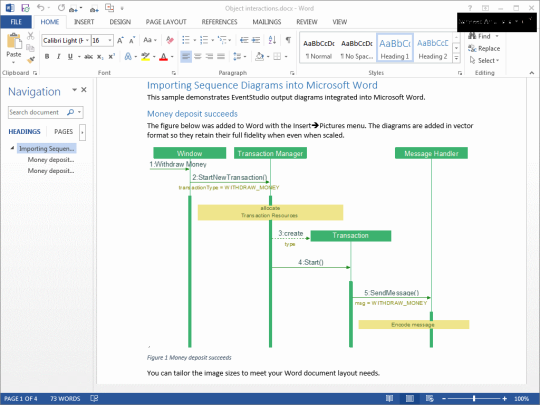Open the font size dropdown
This screenshot has height=405, width=540.
pos(110,40)
